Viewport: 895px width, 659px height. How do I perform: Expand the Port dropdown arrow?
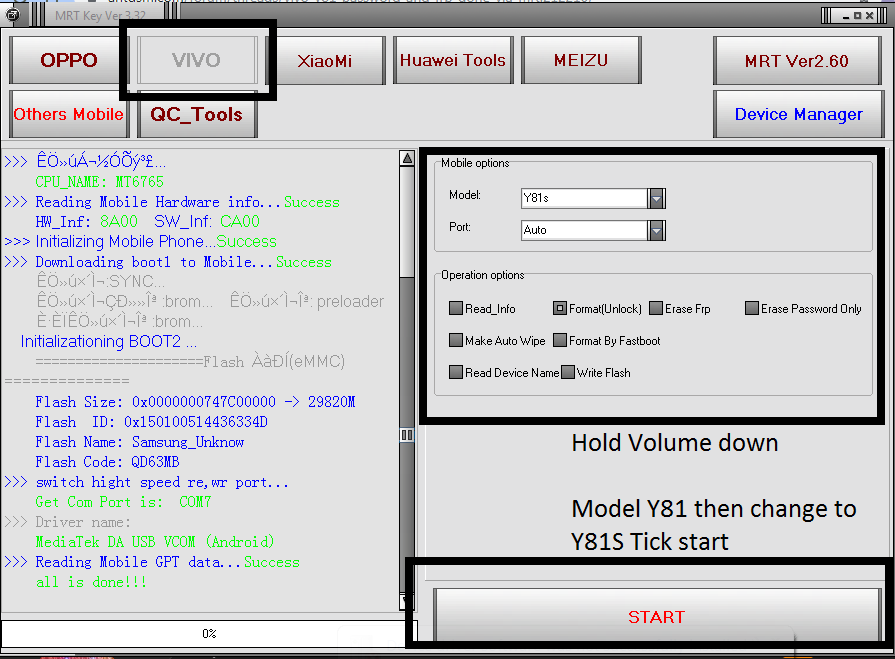click(x=656, y=231)
